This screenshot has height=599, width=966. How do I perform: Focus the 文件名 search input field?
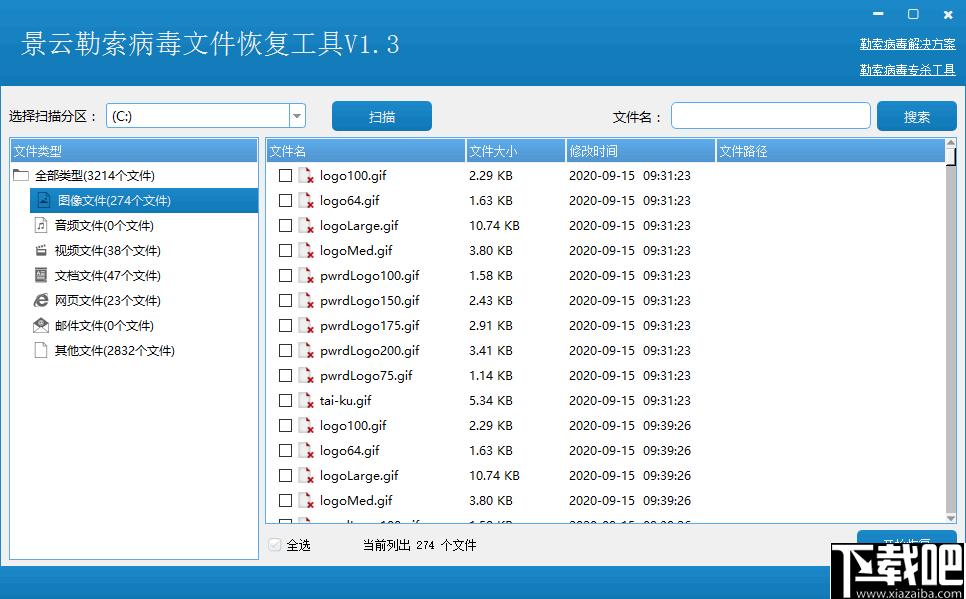point(771,116)
